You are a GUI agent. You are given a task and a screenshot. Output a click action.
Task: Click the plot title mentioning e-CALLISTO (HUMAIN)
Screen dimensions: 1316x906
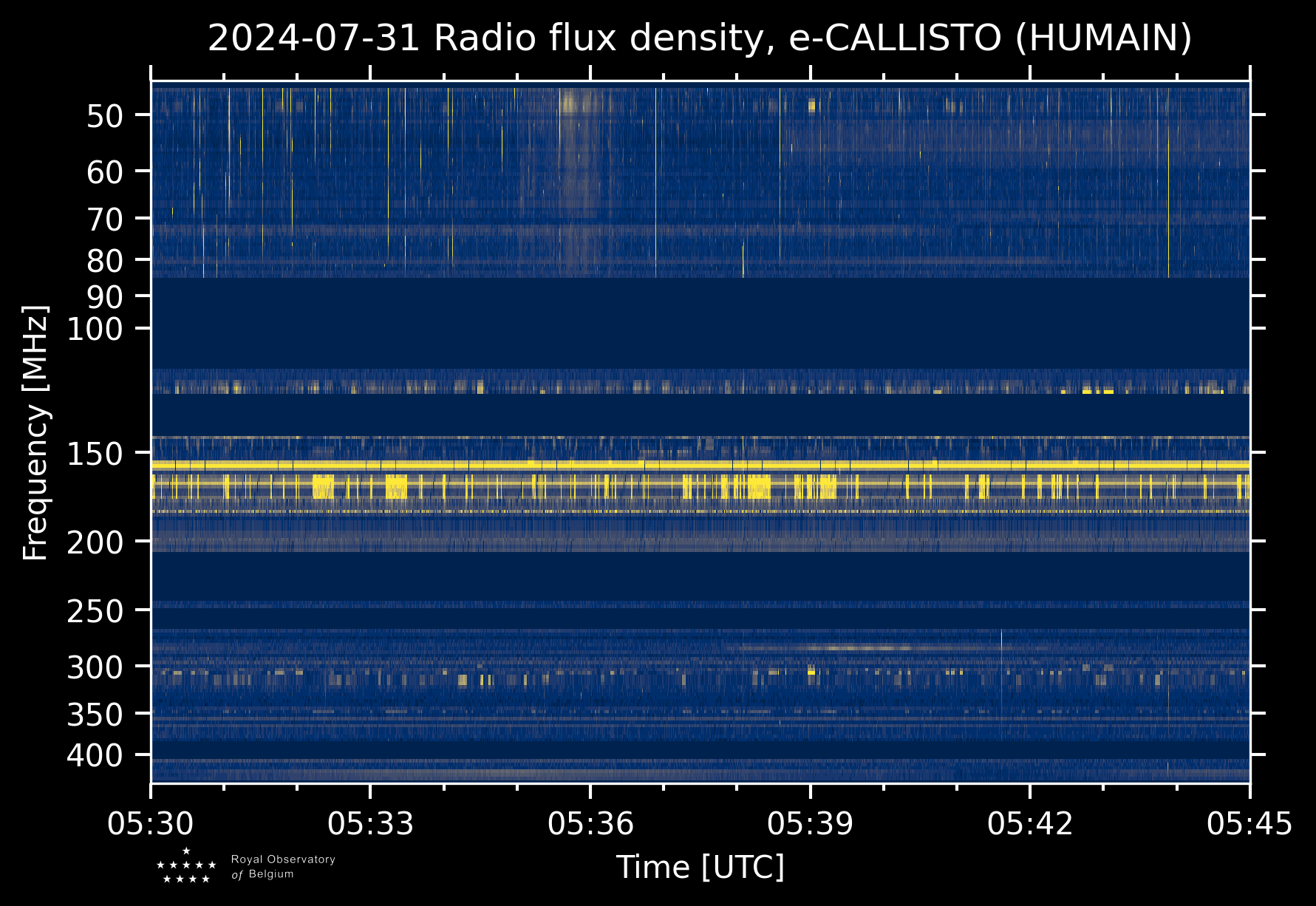(700, 38)
